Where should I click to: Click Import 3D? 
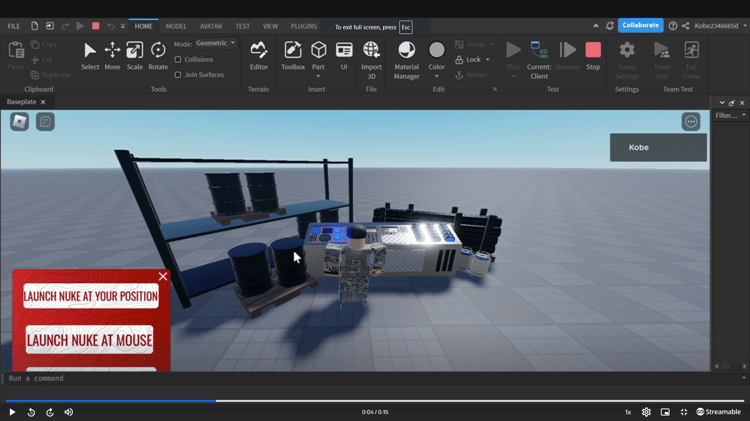tap(371, 60)
